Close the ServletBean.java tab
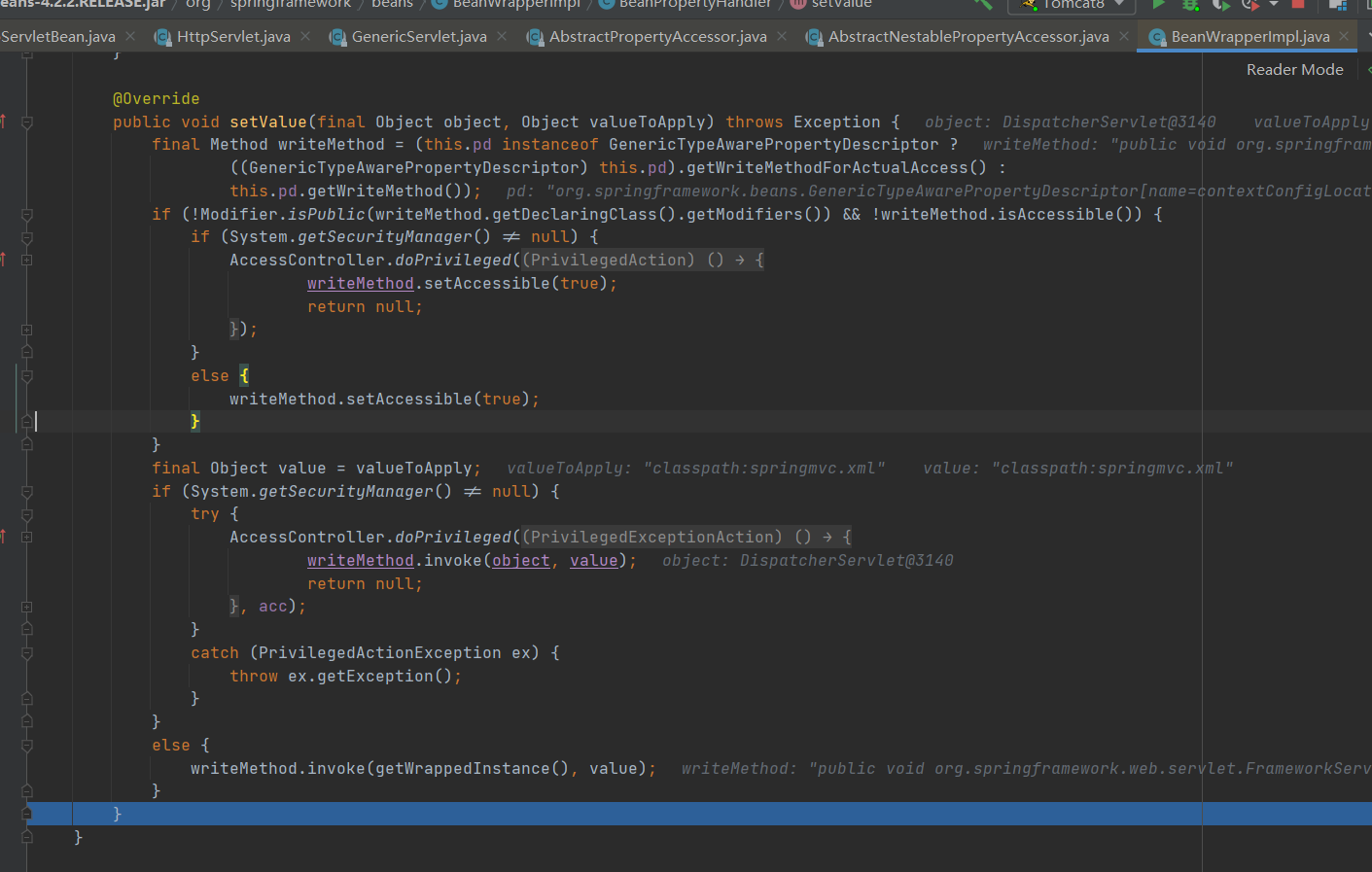This screenshot has height=872, width=1372. point(130,36)
